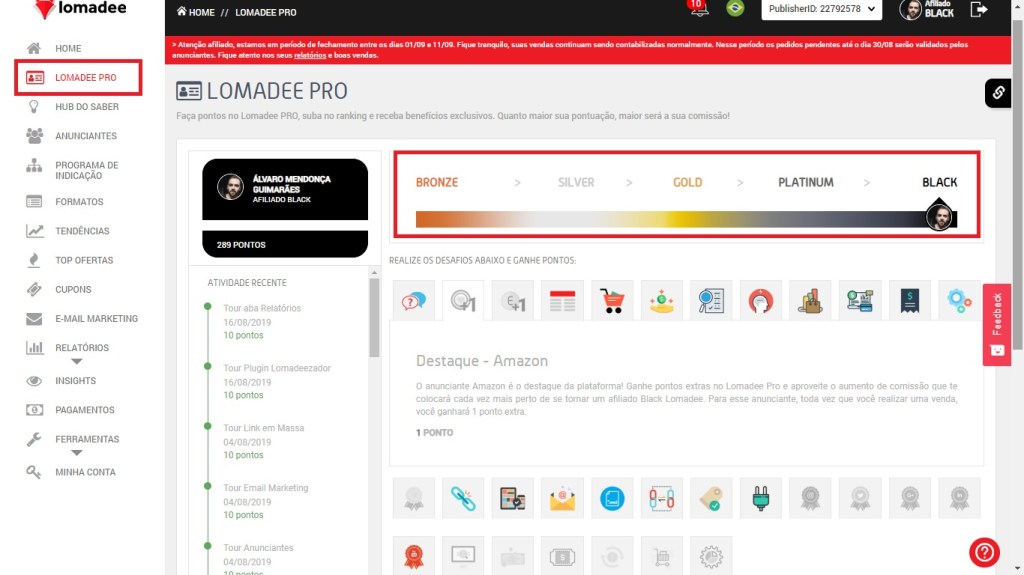Click the link icon on right edge
The image size is (1024, 575).
click(998, 93)
